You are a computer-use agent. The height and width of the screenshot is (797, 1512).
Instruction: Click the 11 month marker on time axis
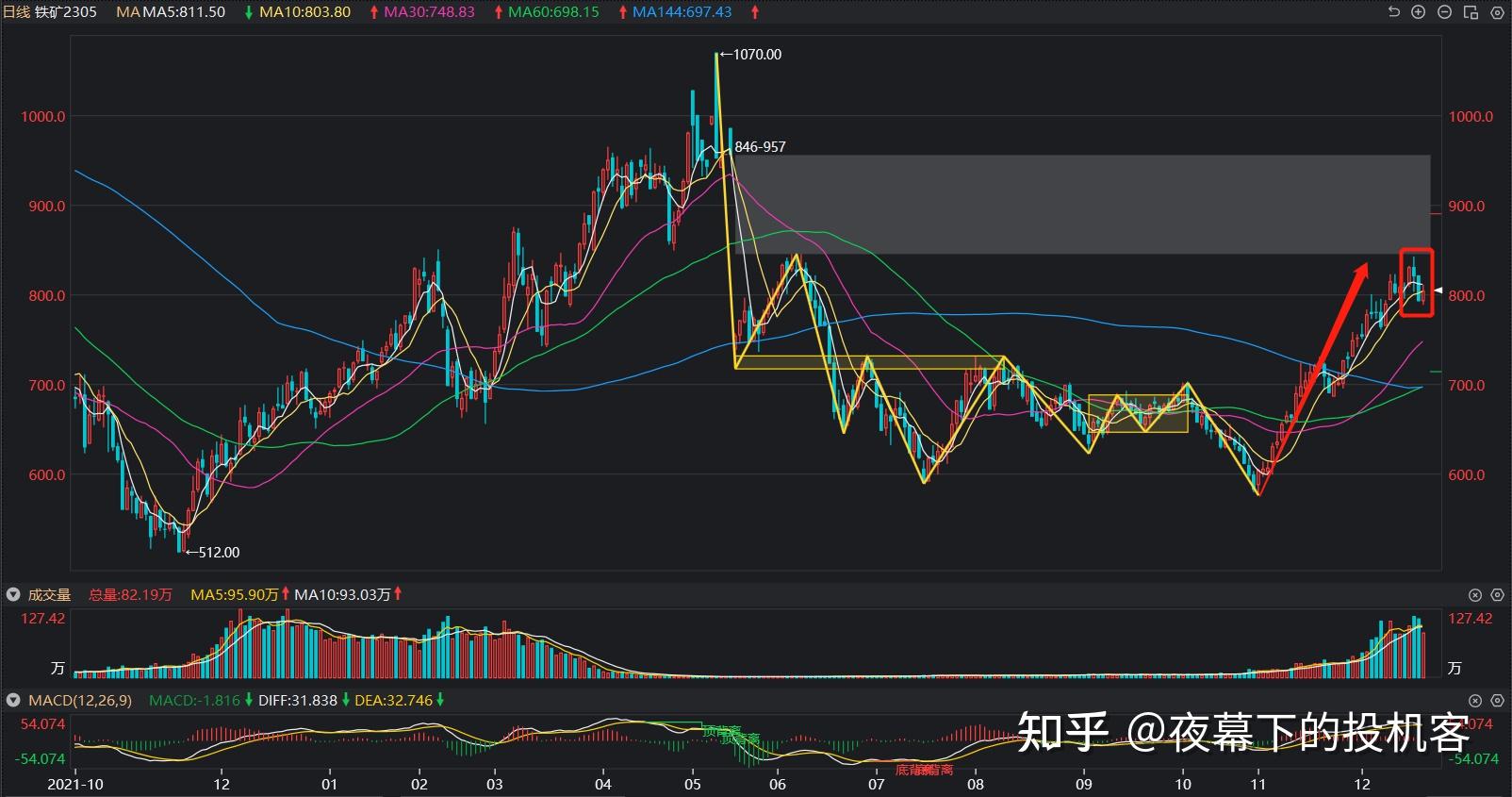pos(1258,784)
